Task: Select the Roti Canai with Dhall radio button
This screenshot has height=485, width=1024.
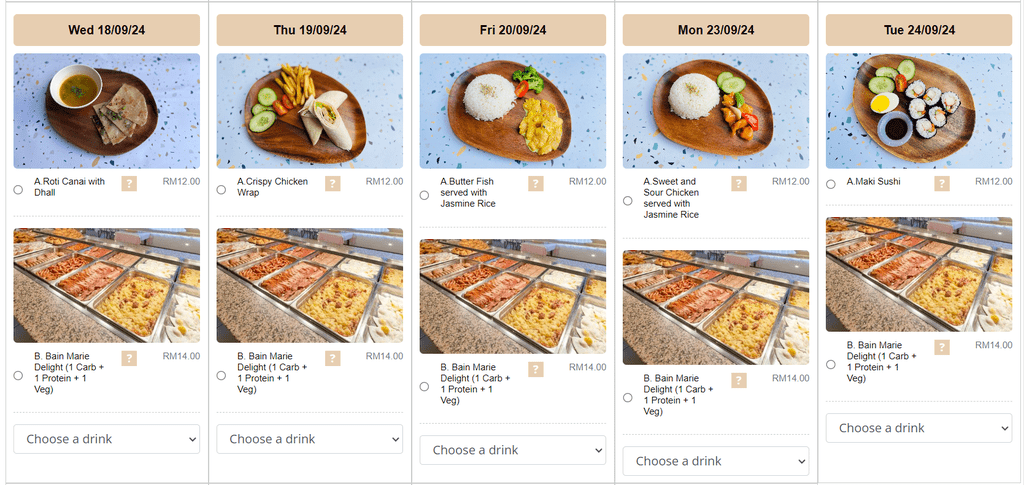Action: coord(18,190)
